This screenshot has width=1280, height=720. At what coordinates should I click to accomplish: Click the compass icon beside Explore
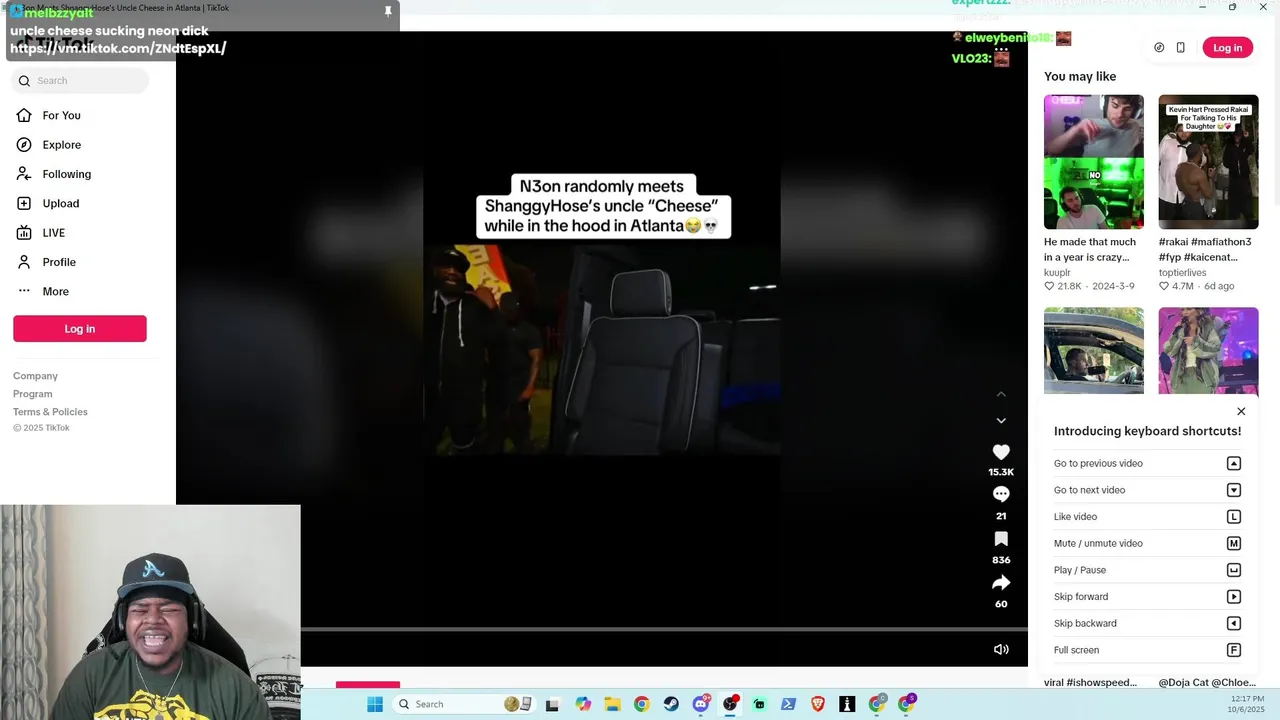coord(24,145)
